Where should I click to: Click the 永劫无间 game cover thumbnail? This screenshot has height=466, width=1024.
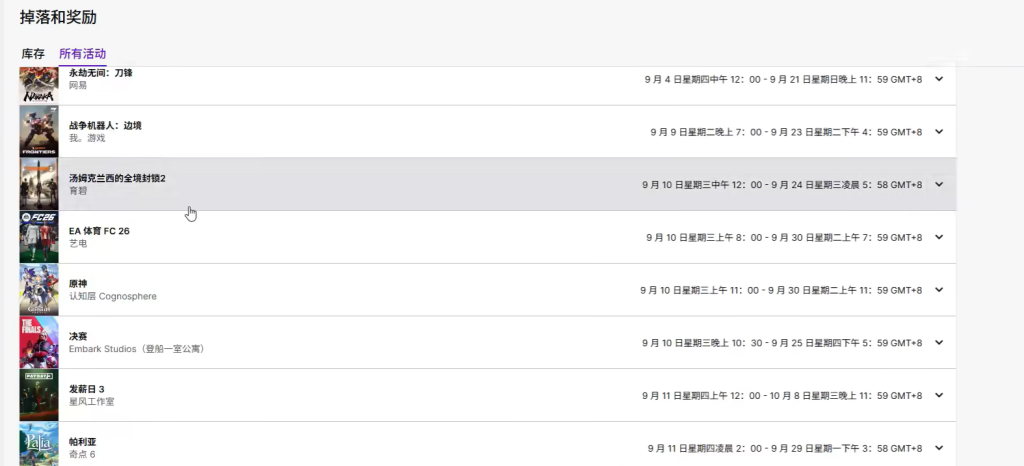coord(39,85)
